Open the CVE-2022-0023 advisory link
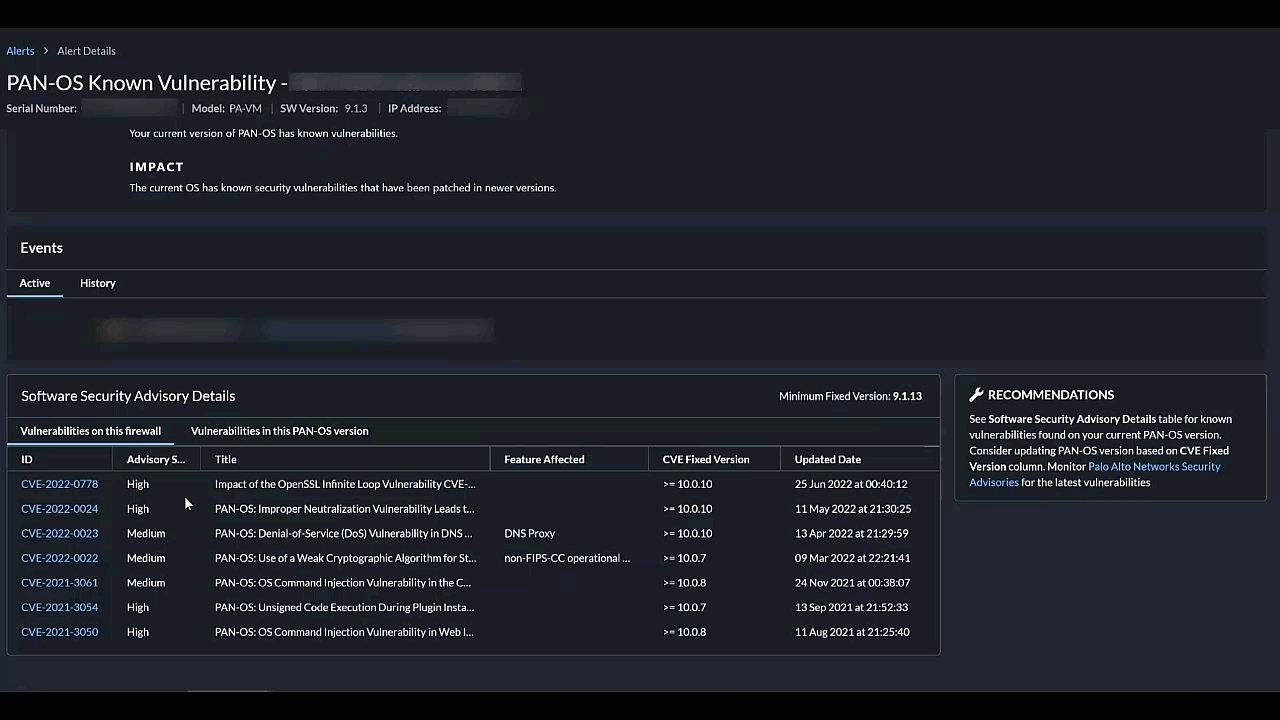The image size is (1280, 720). click(59, 534)
